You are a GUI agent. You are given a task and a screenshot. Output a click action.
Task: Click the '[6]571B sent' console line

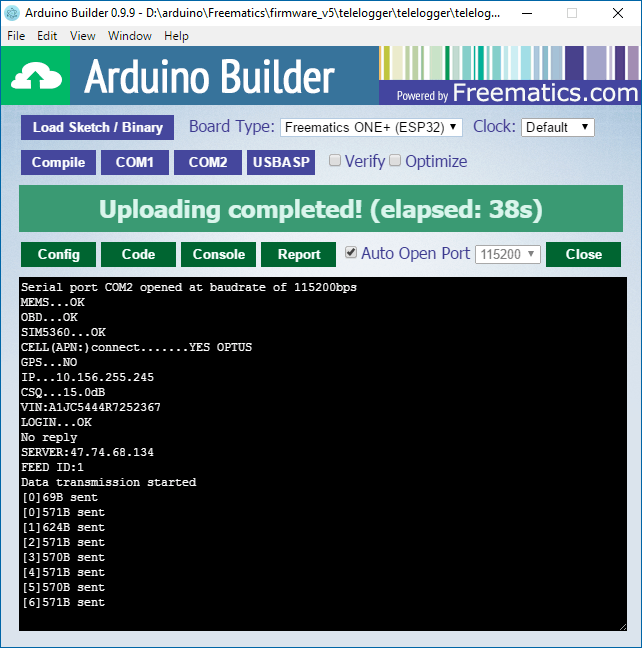tap(63, 603)
